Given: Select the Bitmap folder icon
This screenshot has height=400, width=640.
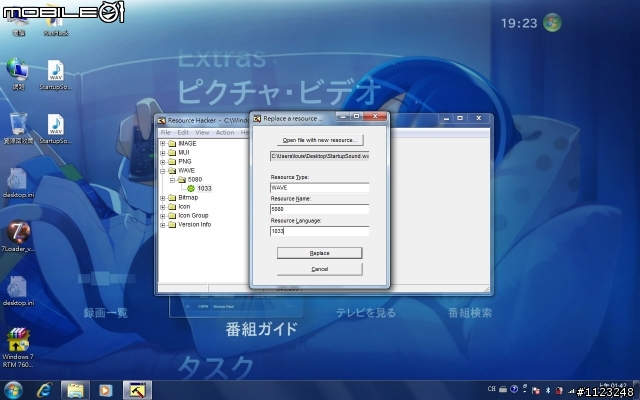Looking at the screenshot, I should click(x=172, y=198).
